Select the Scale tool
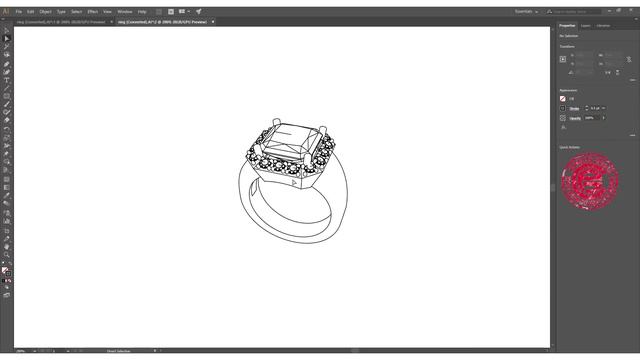The width and height of the screenshot is (640, 360). click(x=7, y=138)
